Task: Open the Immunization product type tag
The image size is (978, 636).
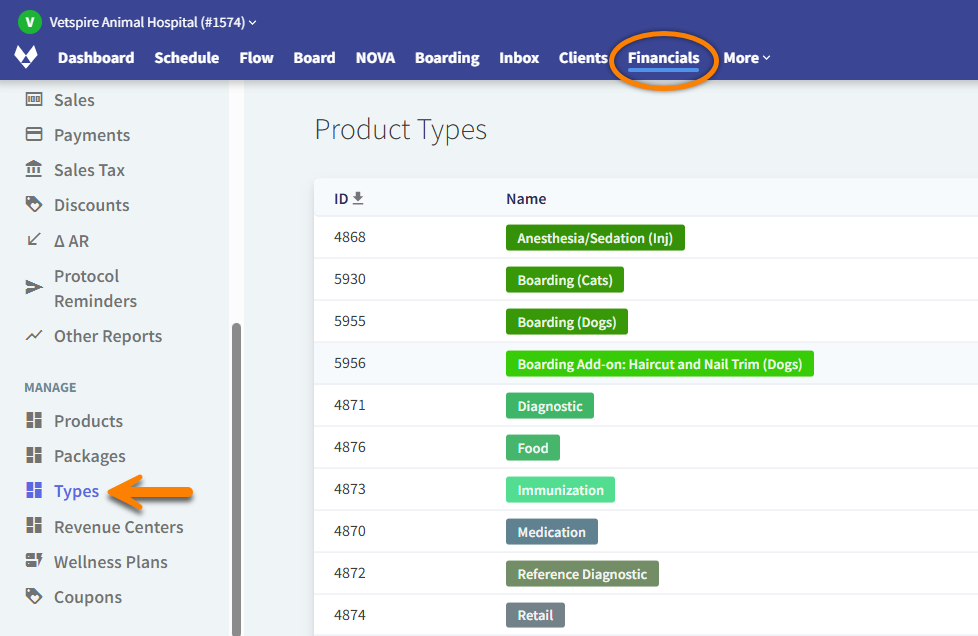Action: pyautogui.click(x=560, y=490)
